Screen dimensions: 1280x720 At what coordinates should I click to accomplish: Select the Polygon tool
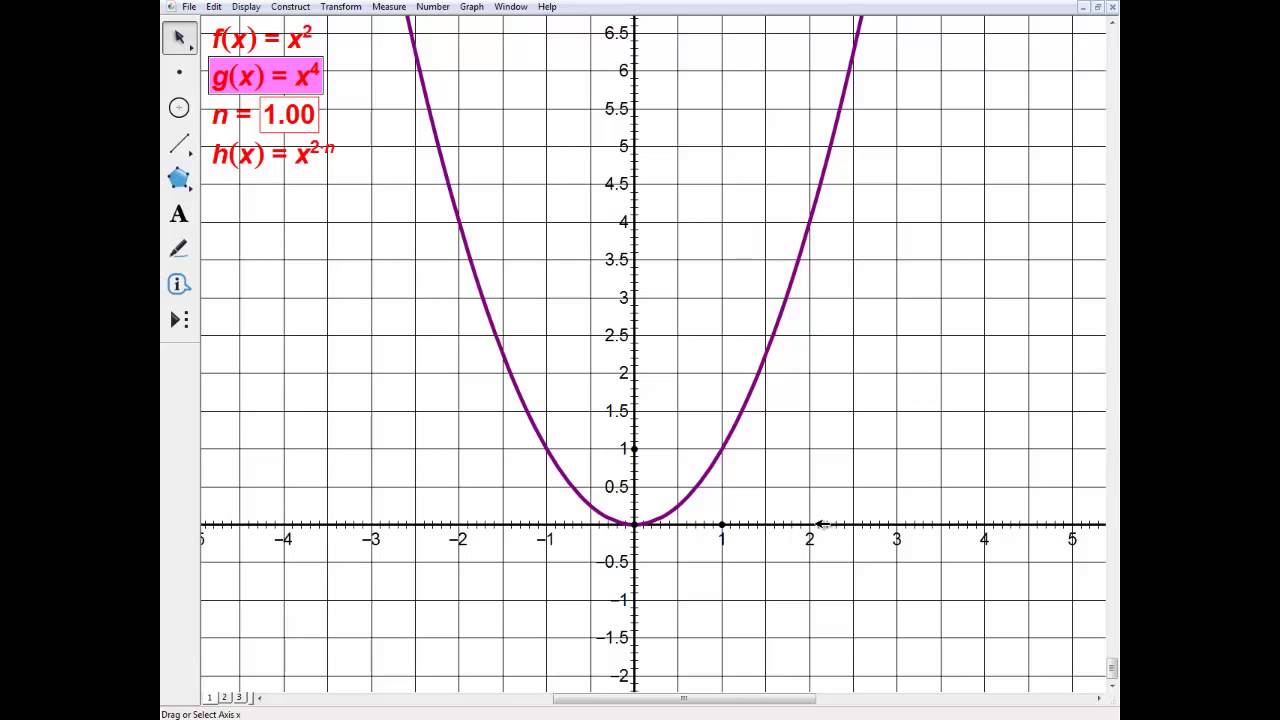[x=180, y=179]
